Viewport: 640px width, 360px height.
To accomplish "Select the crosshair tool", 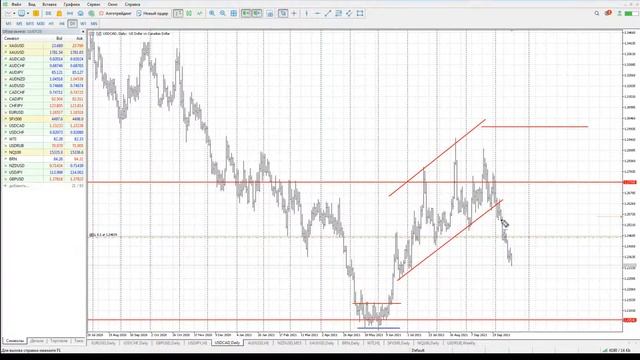I will [294, 13].
